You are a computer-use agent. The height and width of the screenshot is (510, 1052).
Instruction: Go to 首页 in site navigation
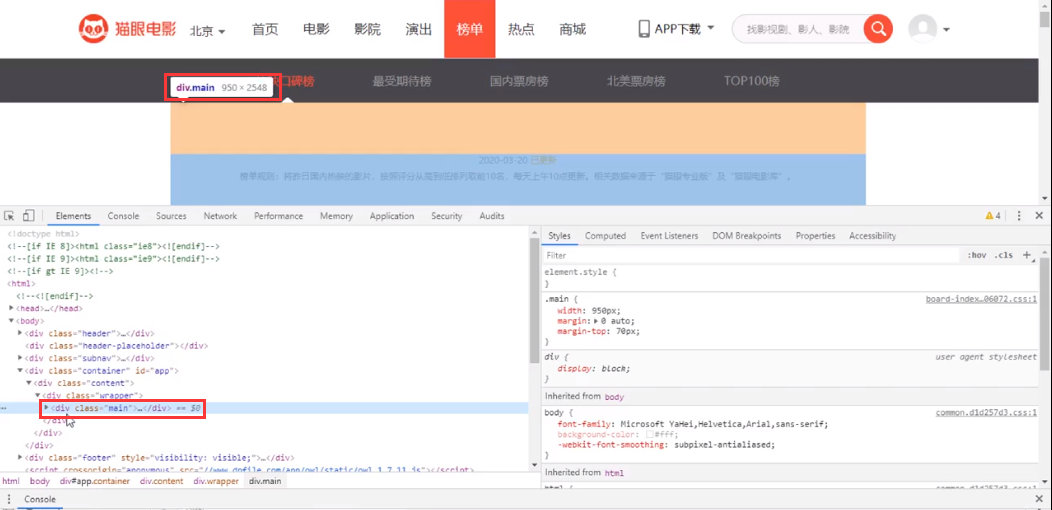pos(265,29)
